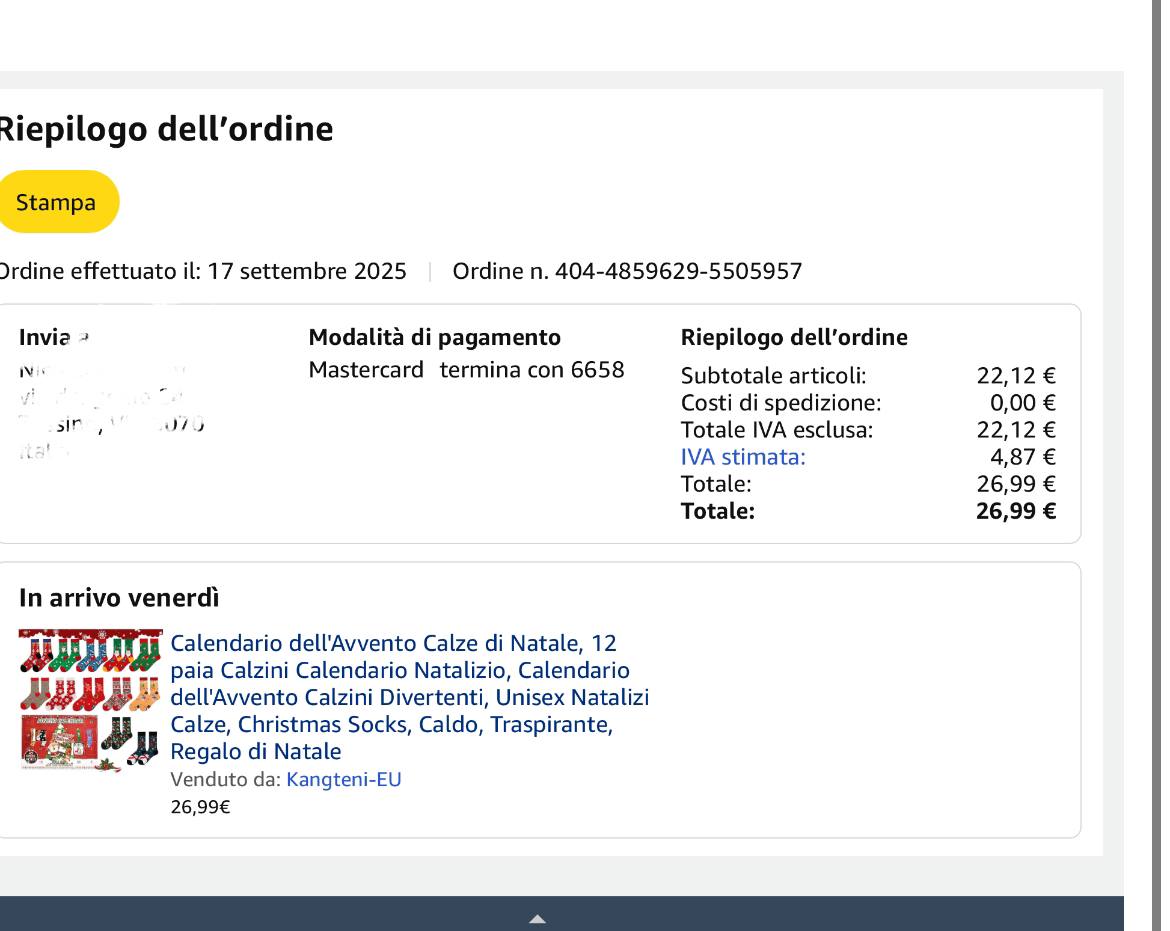
Task: Click the order date 17 settembre 2025
Action: pos(306,271)
